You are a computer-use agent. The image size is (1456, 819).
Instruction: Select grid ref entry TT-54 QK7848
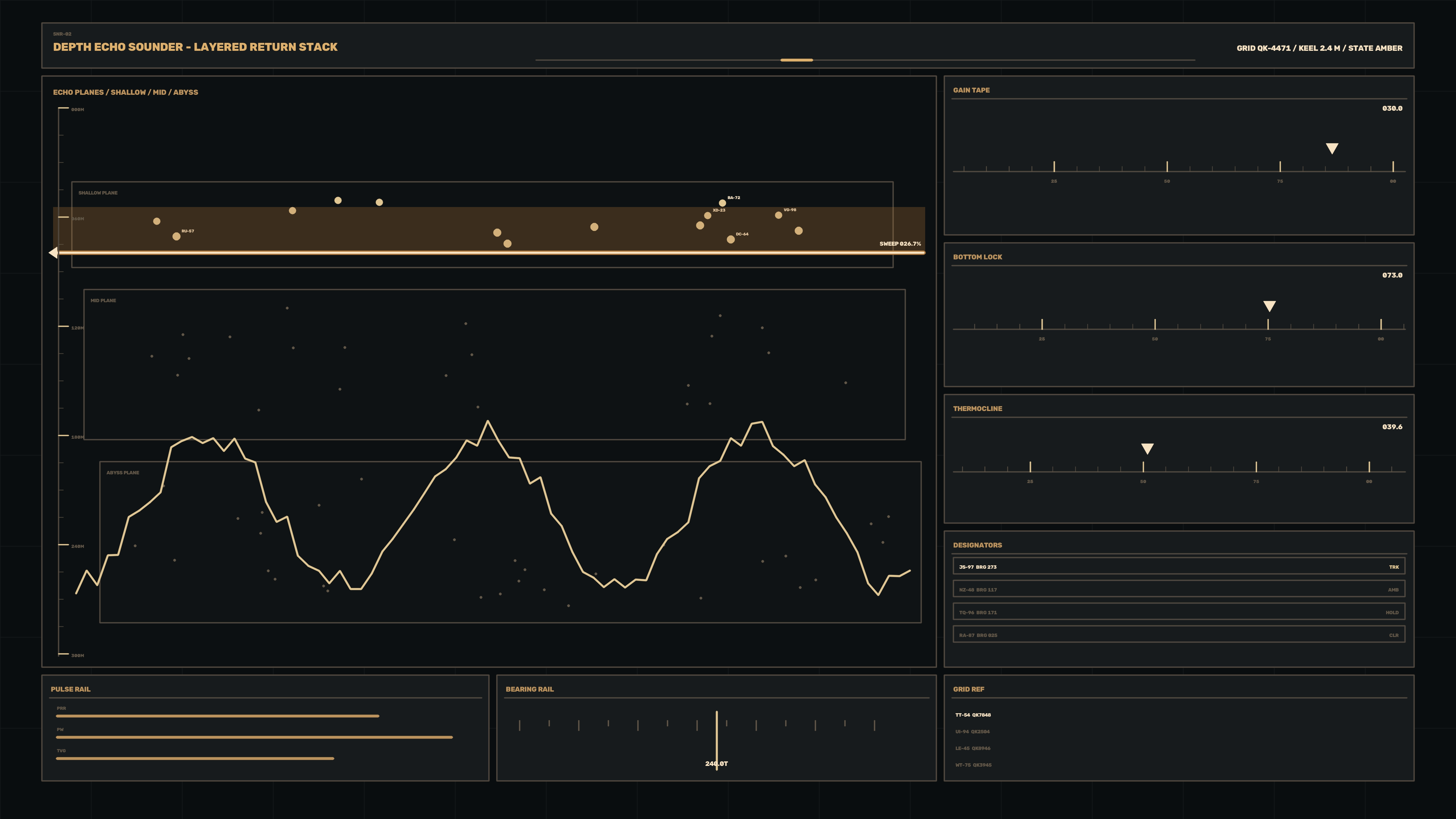[973, 715]
